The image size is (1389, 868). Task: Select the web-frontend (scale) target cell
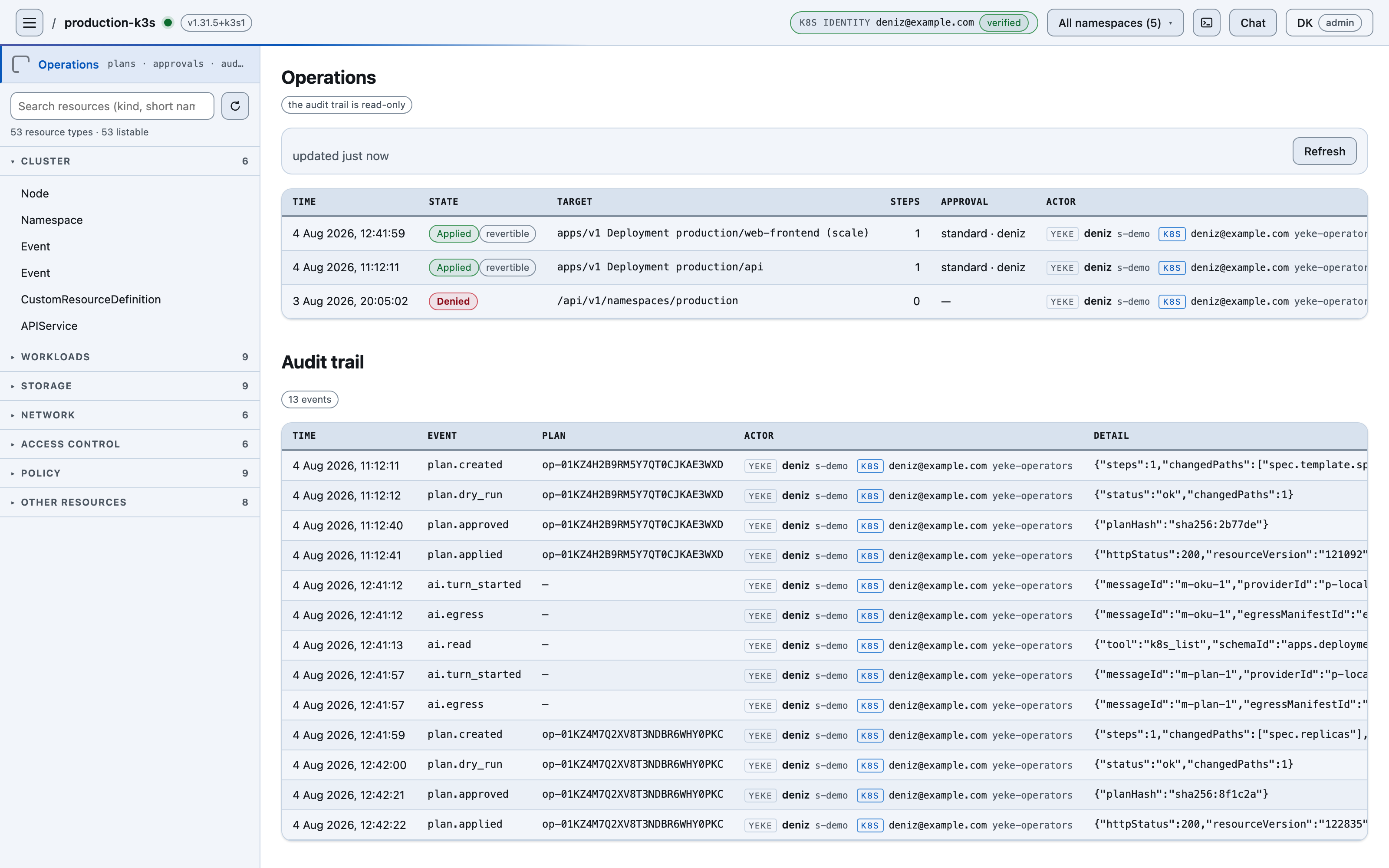[x=713, y=233]
